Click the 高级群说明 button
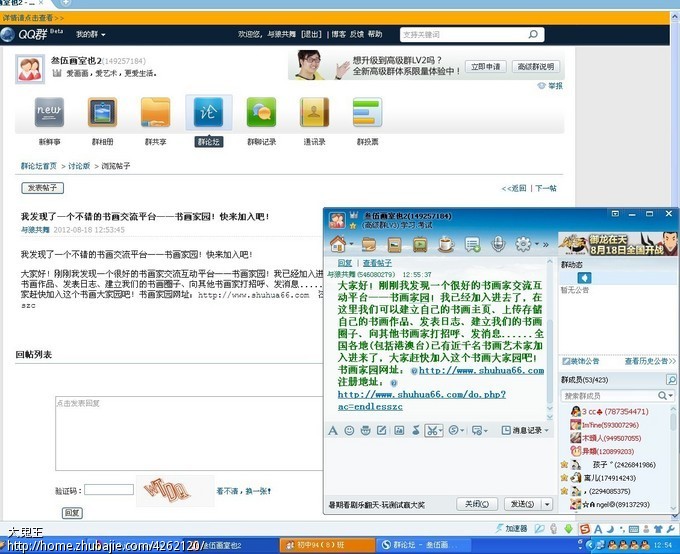 coord(536,66)
